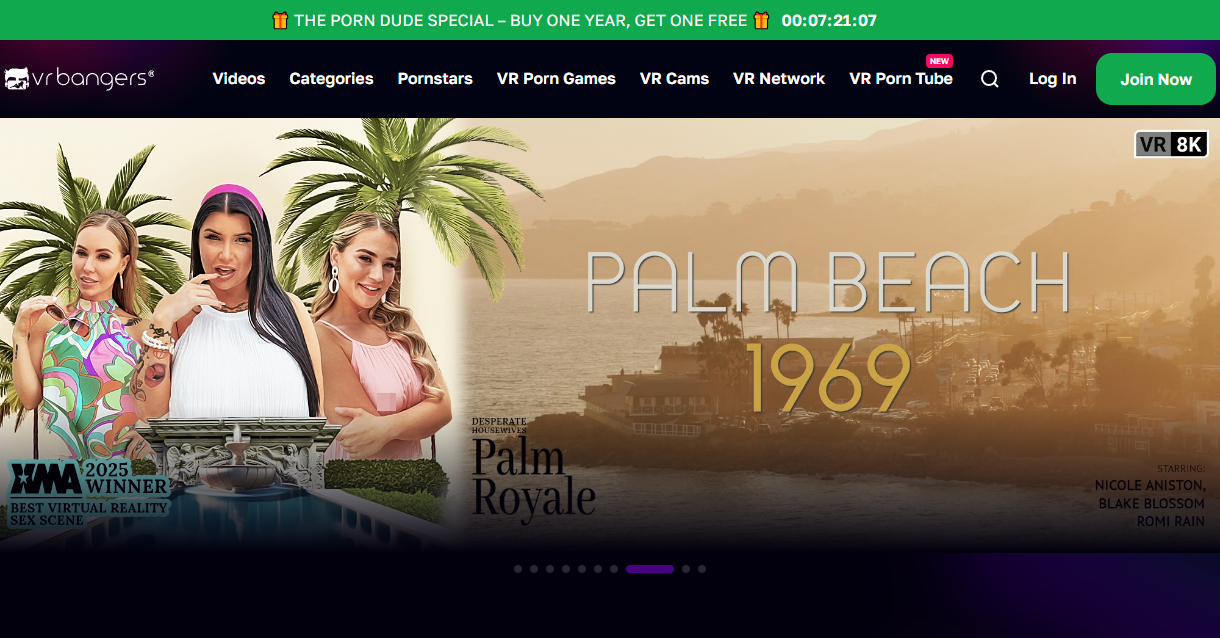Open the VR Porn Tube link

pyautogui.click(x=901, y=79)
